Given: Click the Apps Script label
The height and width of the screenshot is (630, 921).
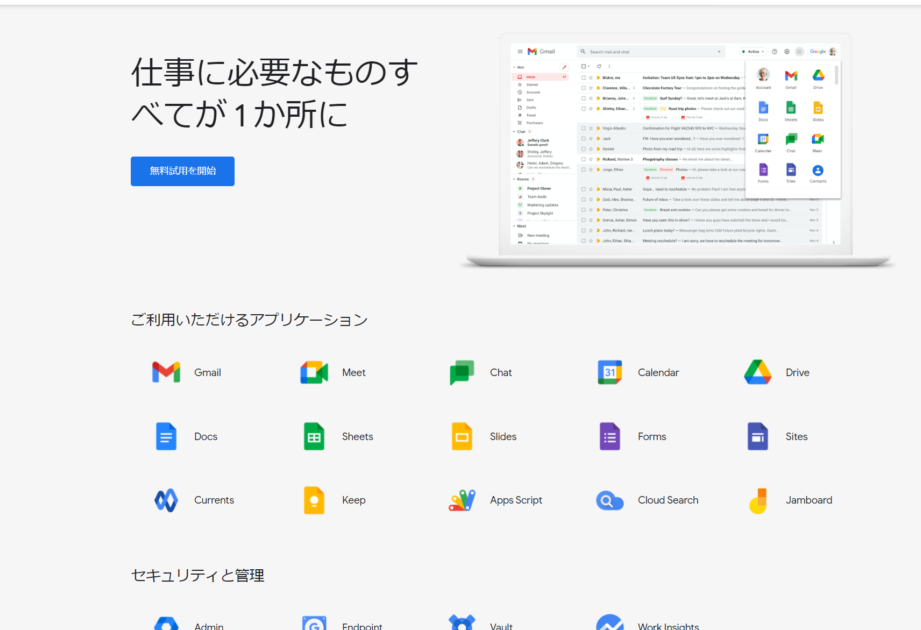Looking at the screenshot, I should click(516, 500).
